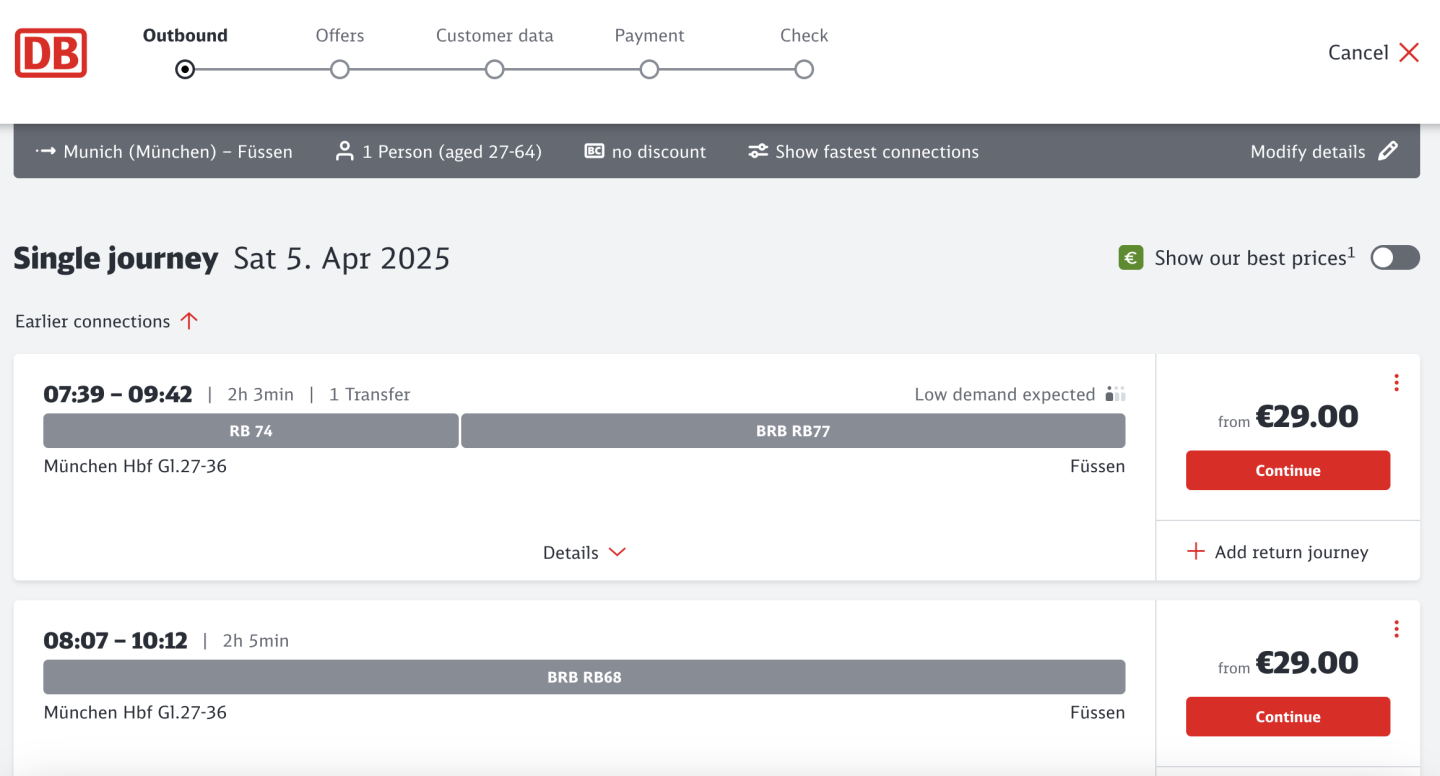Go to the Customer data step label
Viewport: 1440px width, 776px height.
(x=495, y=36)
